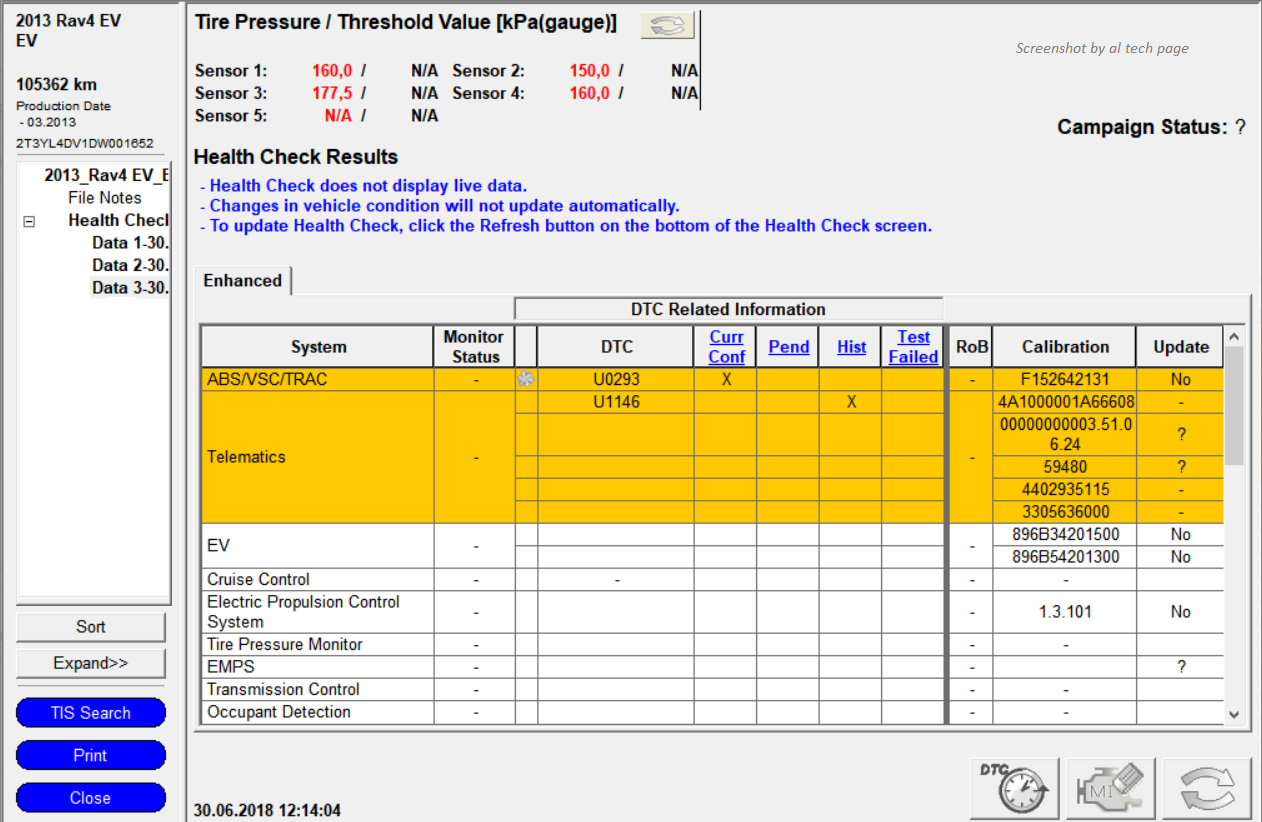Click scroll down arrow of results table
Image resolution: width=1262 pixels, height=822 pixels.
pyautogui.click(x=1234, y=714)
